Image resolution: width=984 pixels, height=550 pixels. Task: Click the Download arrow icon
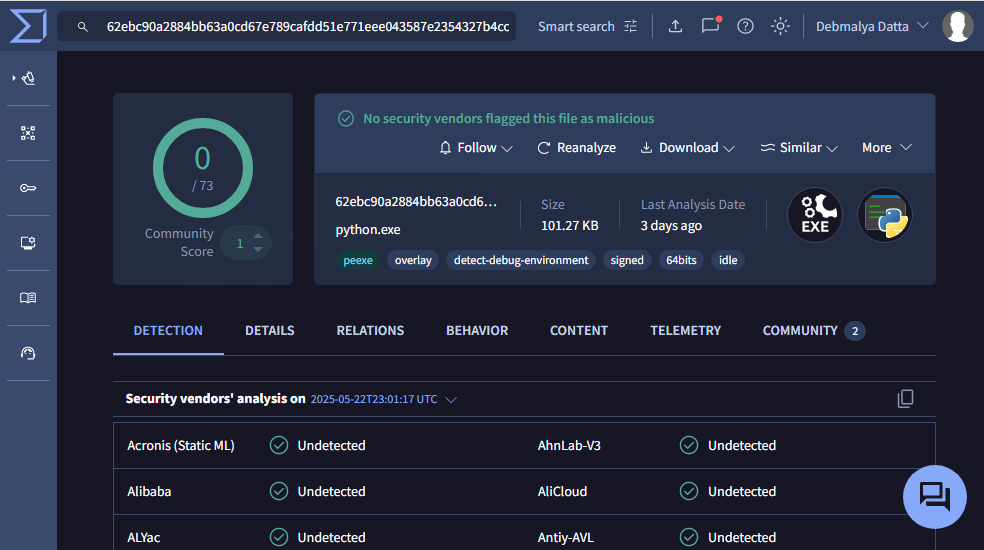[x=646, y=148]
